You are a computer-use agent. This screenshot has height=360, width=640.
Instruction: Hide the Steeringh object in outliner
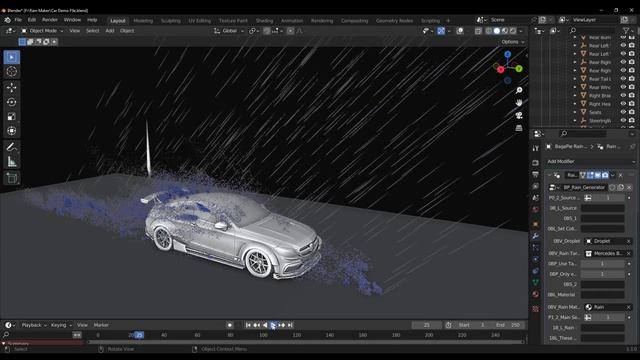point(623,120)
